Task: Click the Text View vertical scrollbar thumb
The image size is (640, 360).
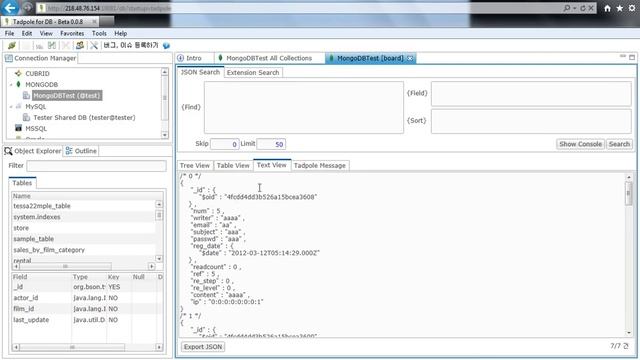Action: point(629,194)
